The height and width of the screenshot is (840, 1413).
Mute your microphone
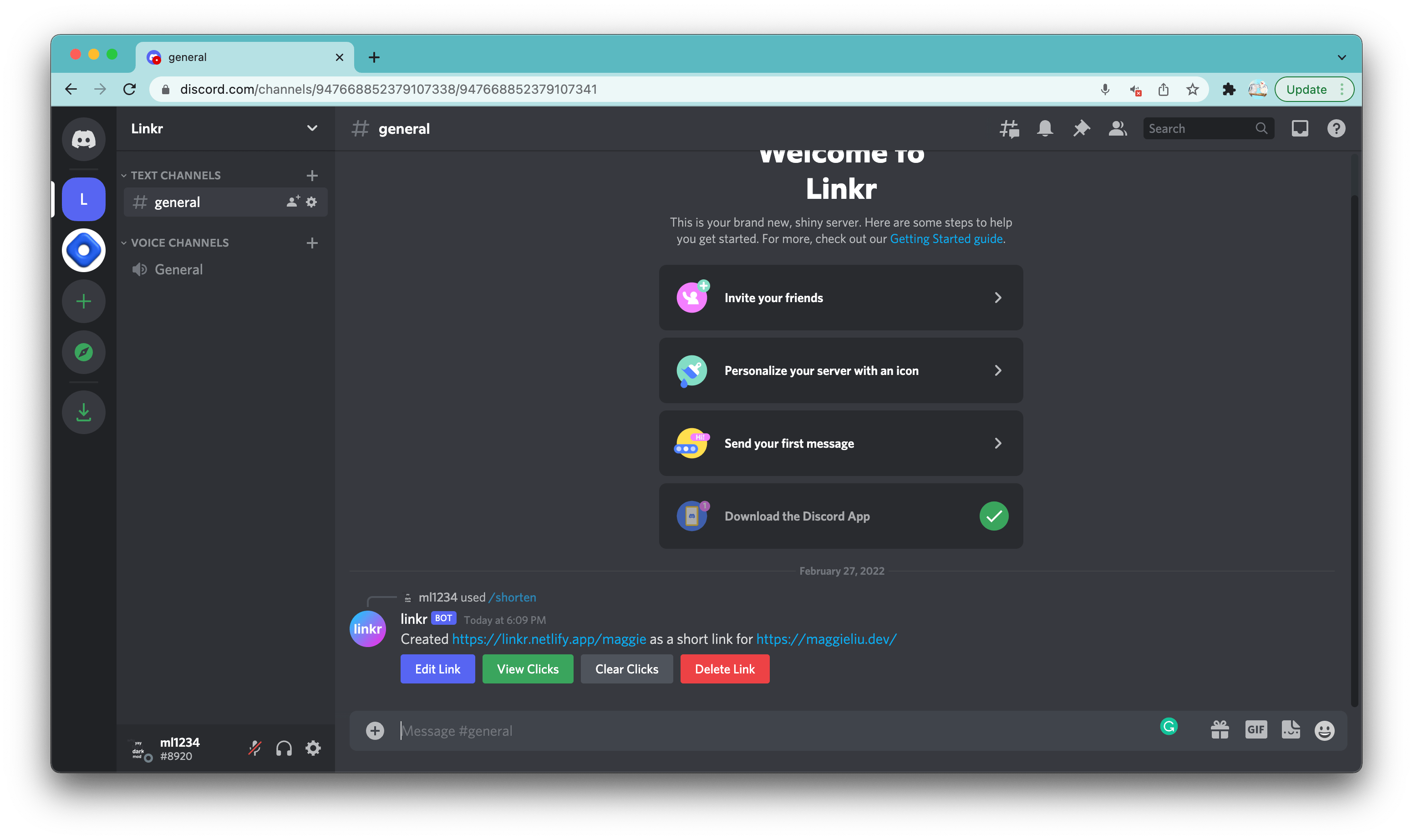(x=254, y=748)
